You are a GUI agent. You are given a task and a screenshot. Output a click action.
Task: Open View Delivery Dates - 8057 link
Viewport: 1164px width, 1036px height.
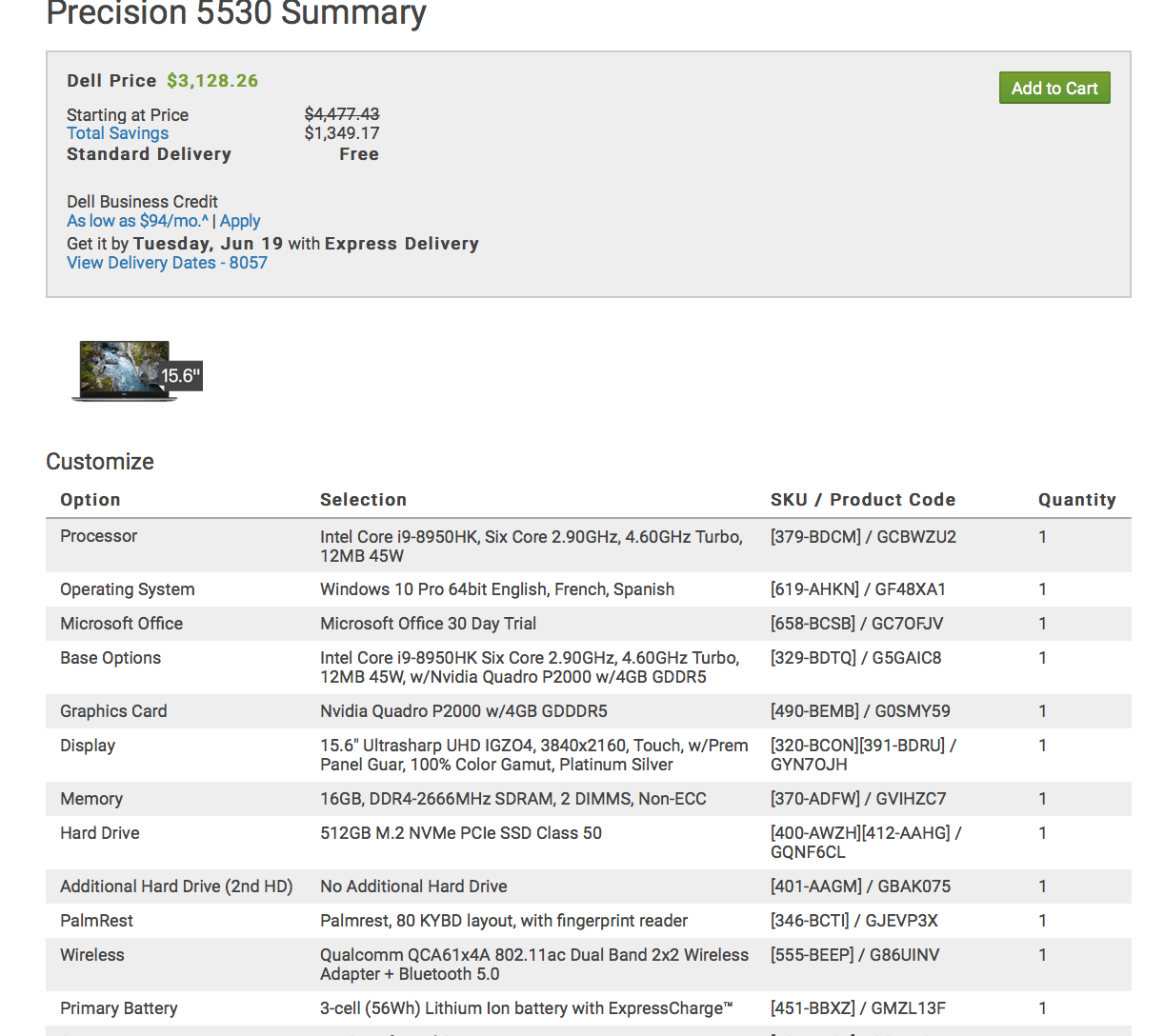coord(167,263)
